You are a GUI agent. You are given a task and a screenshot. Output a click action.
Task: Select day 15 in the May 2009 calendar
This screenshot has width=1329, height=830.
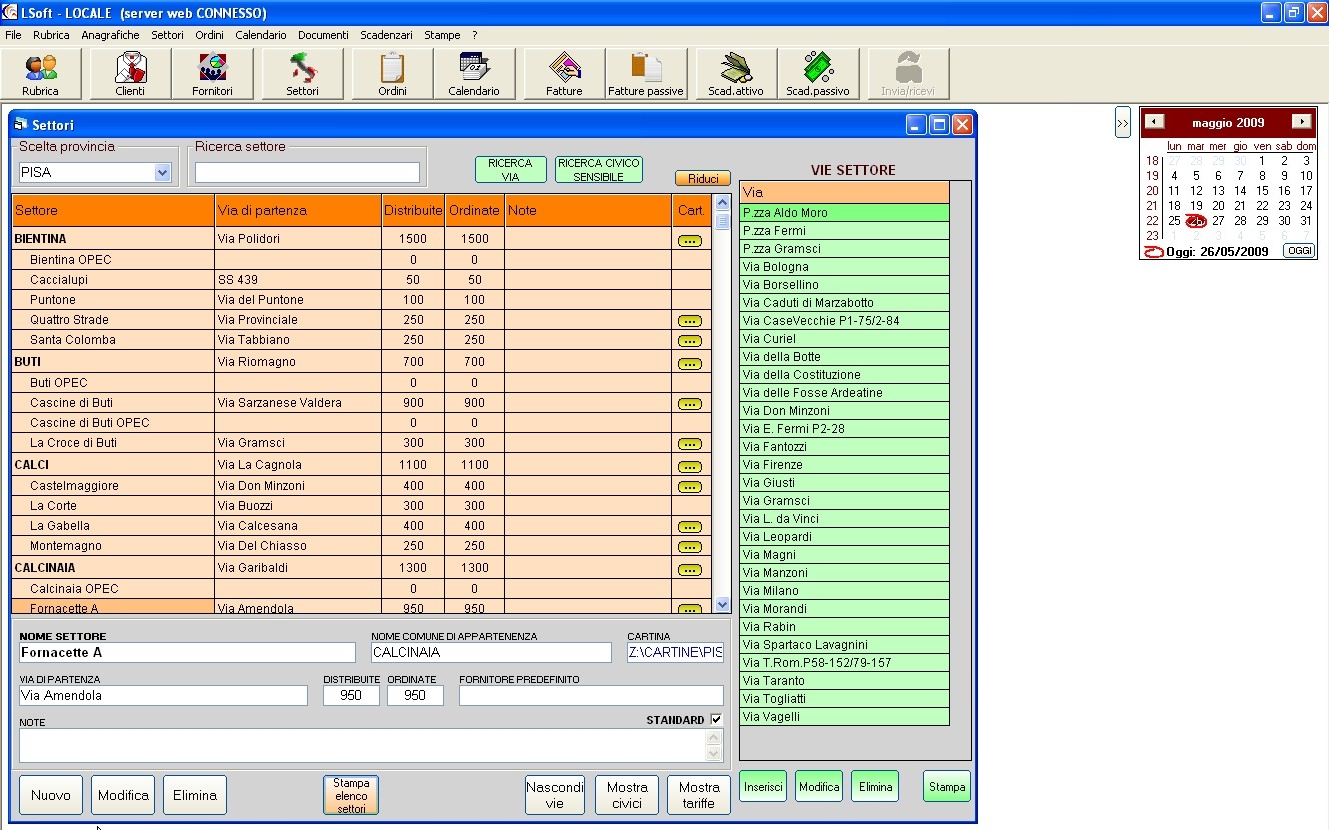pos(1262,191)
